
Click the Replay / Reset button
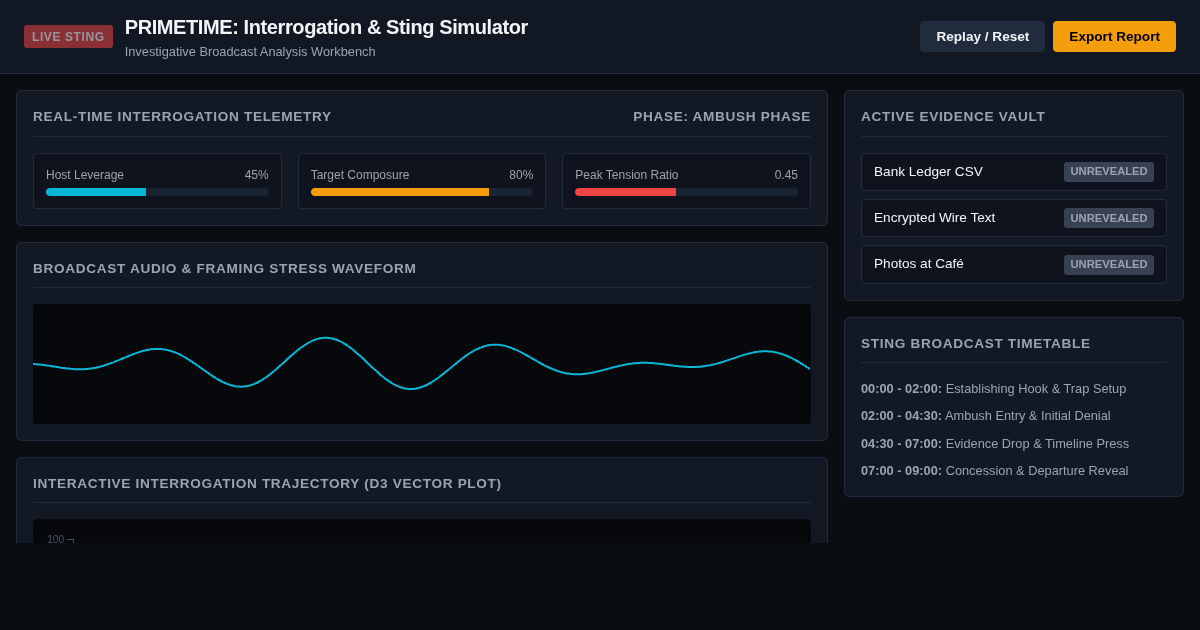[982, 37]
